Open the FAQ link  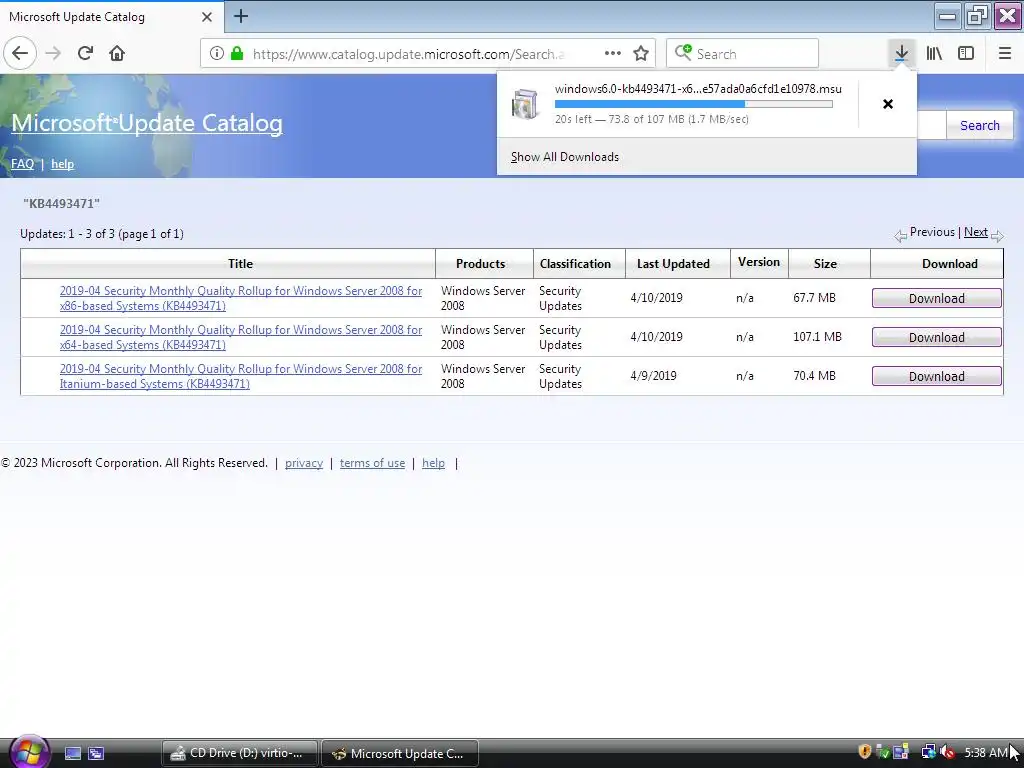[22, 164]
